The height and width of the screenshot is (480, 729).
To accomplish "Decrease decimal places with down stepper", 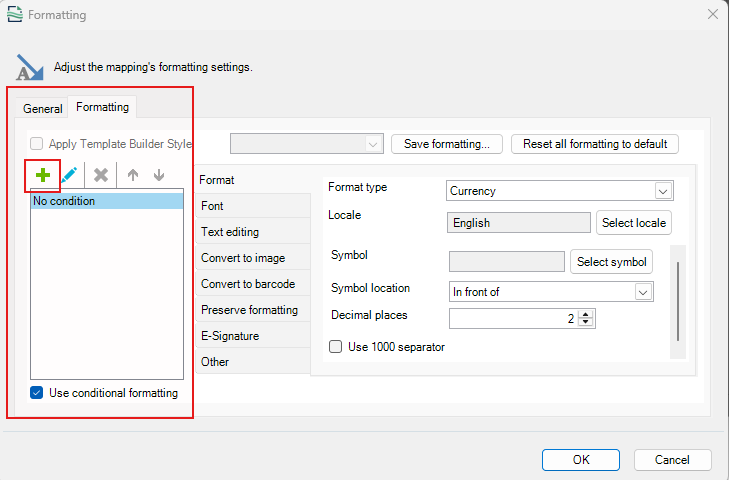I will 586,322.
